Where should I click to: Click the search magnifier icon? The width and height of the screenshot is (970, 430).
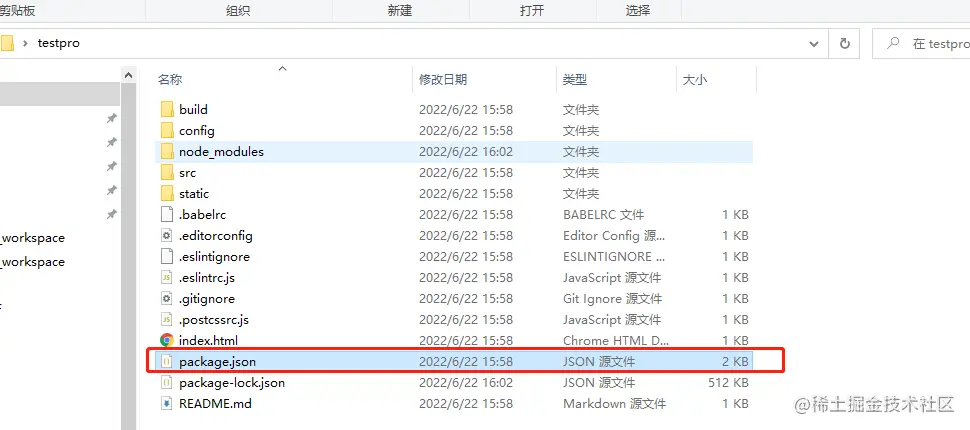coord(893,43)
